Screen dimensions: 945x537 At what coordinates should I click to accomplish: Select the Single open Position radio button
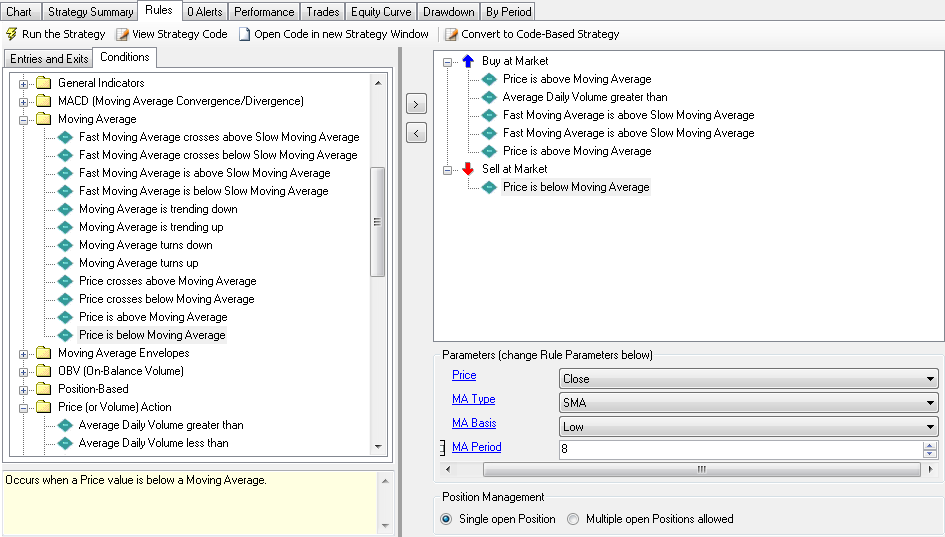tap(446, 519)
